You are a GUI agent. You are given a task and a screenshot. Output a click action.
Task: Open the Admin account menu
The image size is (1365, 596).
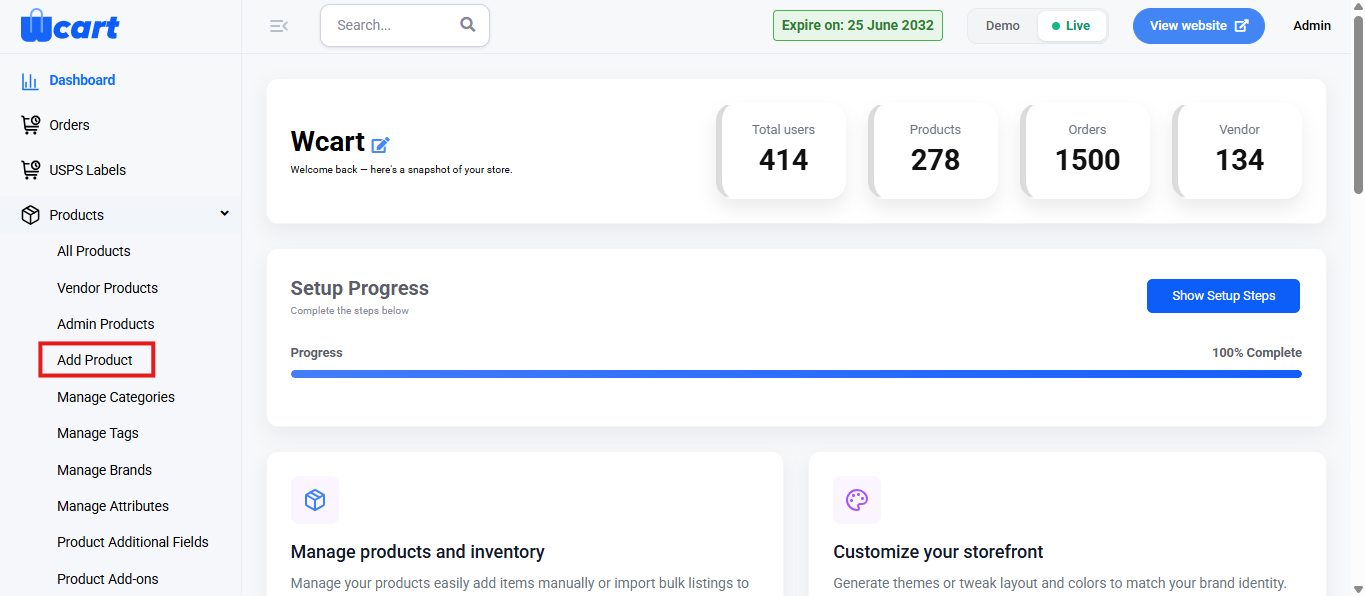pos(1312,26)
